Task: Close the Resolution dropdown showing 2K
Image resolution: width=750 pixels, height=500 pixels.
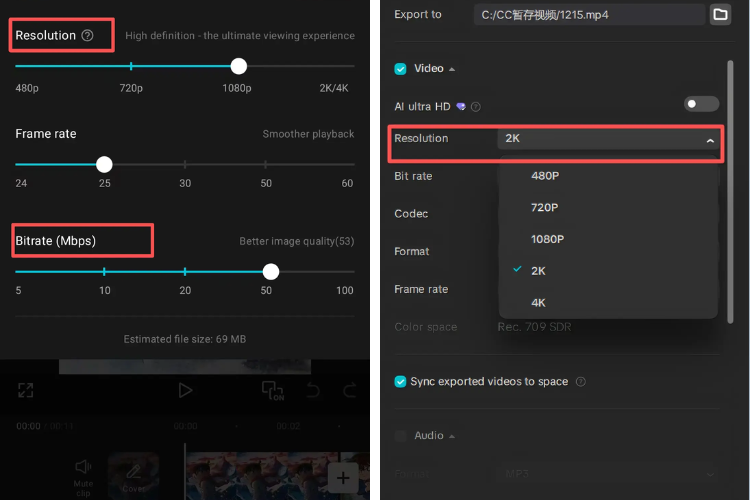Action: coord(610,139)
